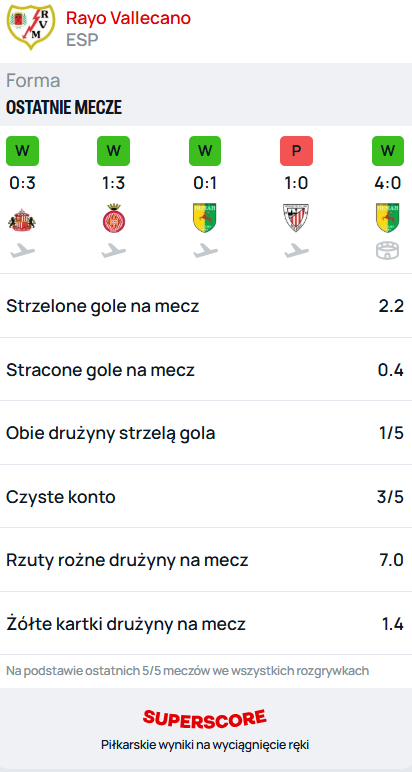Select the first W badge above 0:3
This screenshot has height=772, width=412.
(x=22, y=151)
